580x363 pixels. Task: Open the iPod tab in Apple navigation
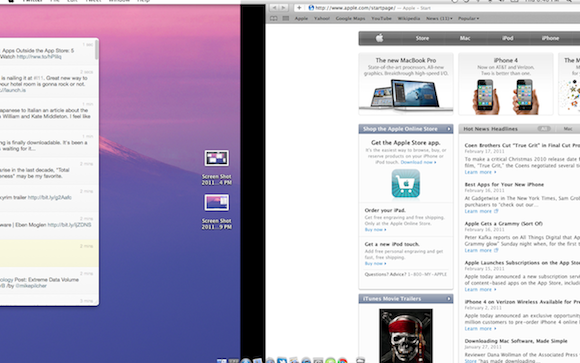pos(508,38)
